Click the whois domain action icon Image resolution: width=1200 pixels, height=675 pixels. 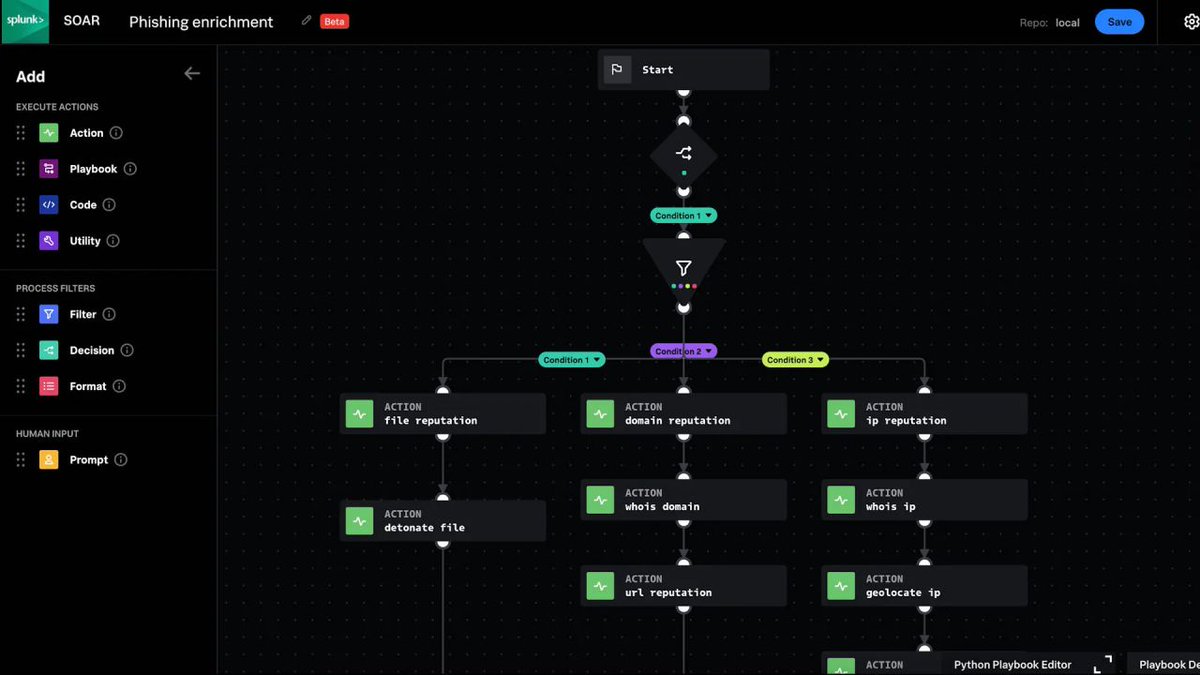600,500
